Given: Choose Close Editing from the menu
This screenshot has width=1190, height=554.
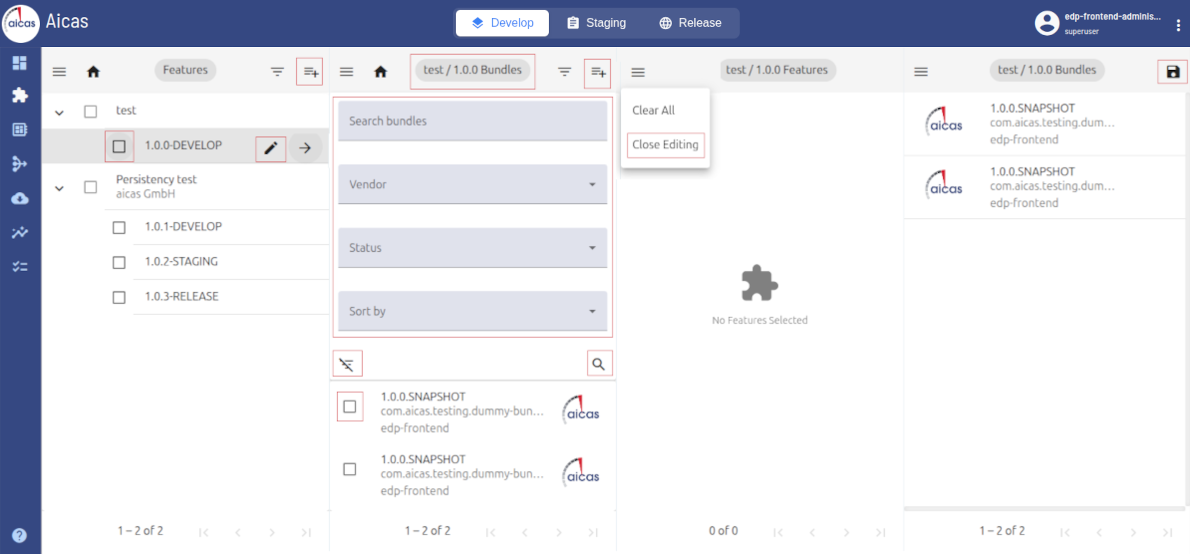Looking at the screenshot, I should (665, 145).
